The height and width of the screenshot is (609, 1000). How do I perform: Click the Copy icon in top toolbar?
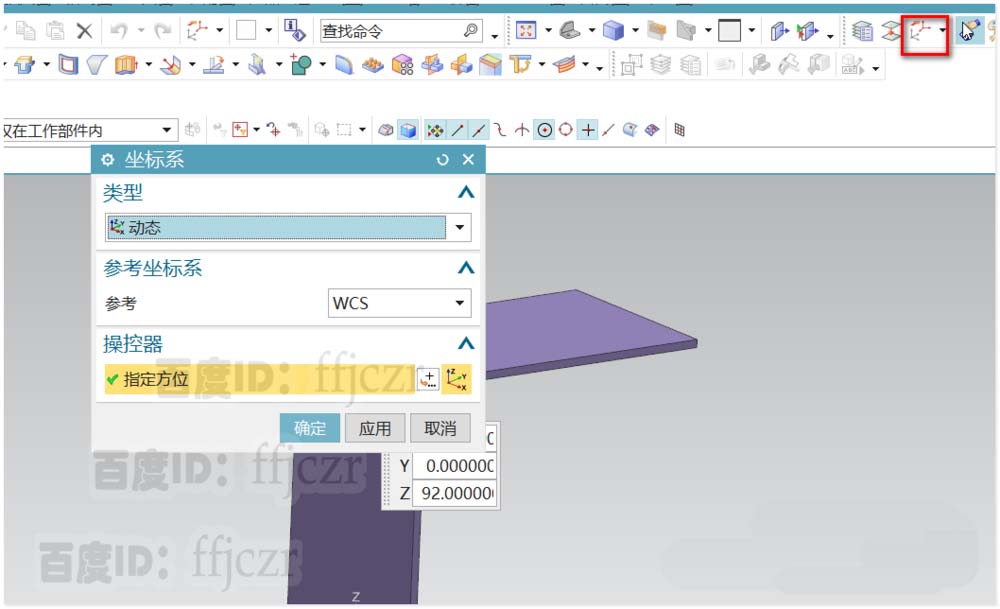(x=26, y=30)
